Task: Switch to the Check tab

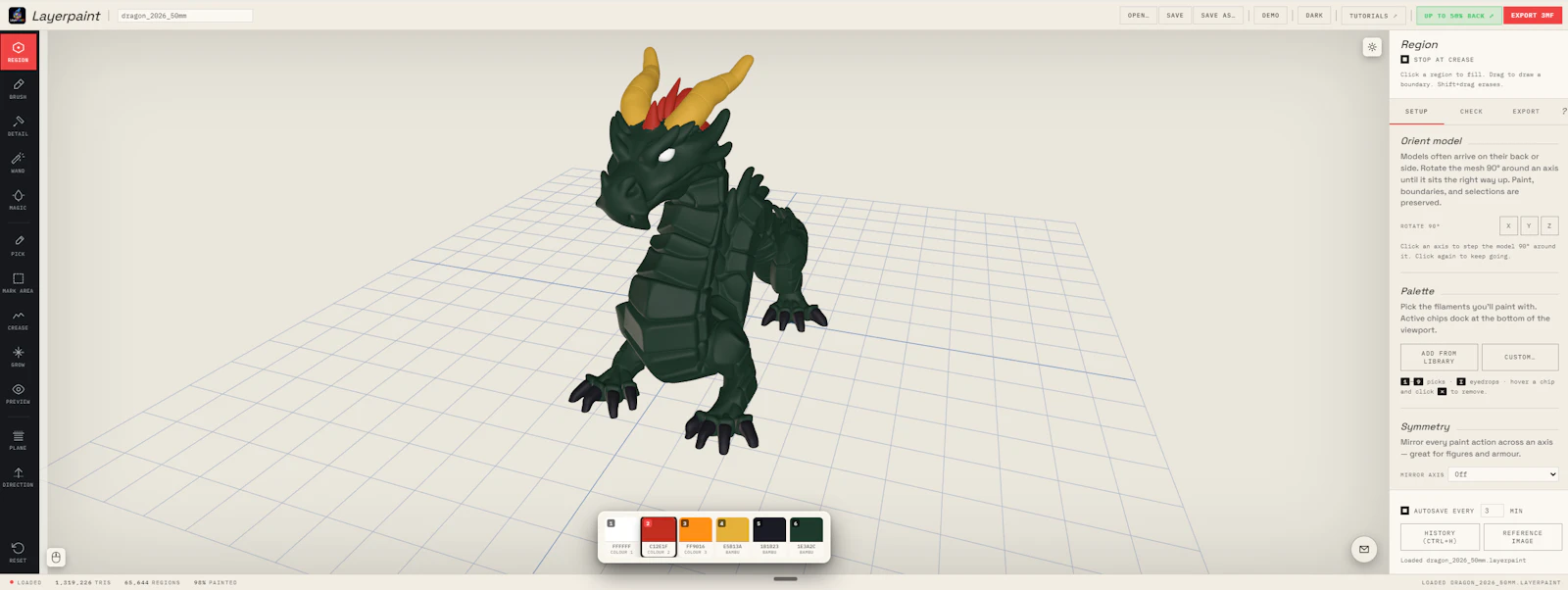Action: tap(1471, 112)
